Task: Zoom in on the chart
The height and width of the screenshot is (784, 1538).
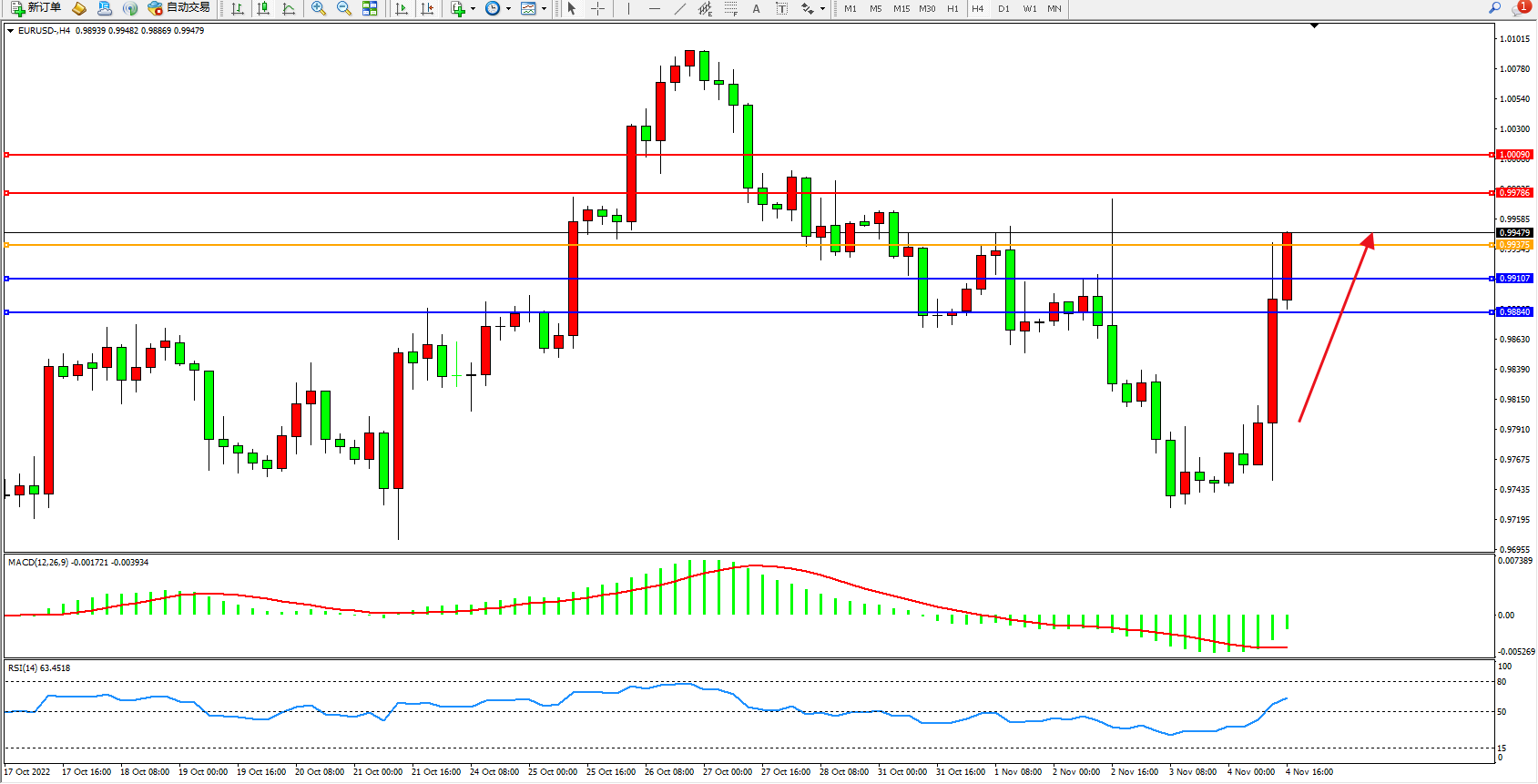Action: point(319,8)
